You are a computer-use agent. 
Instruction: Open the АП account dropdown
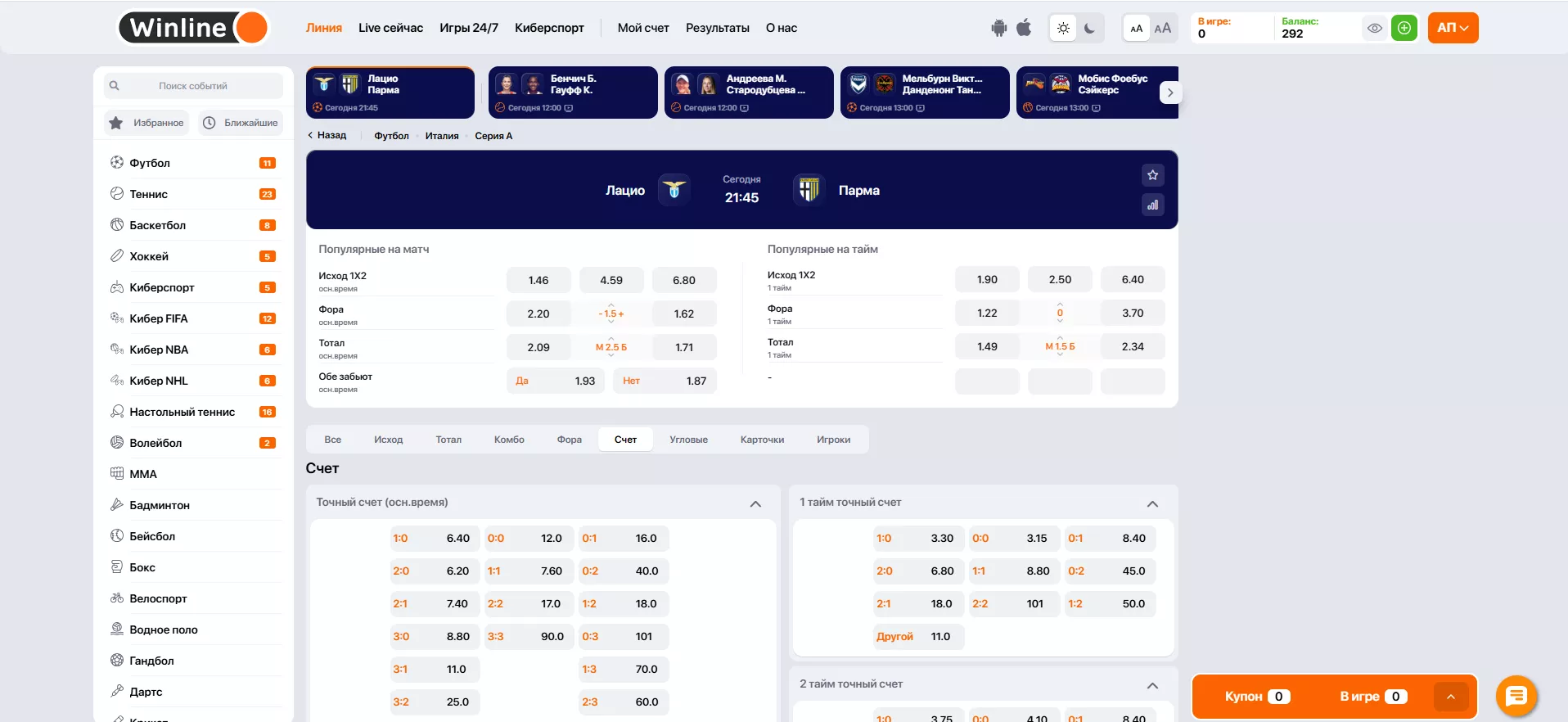point(1453,28)
